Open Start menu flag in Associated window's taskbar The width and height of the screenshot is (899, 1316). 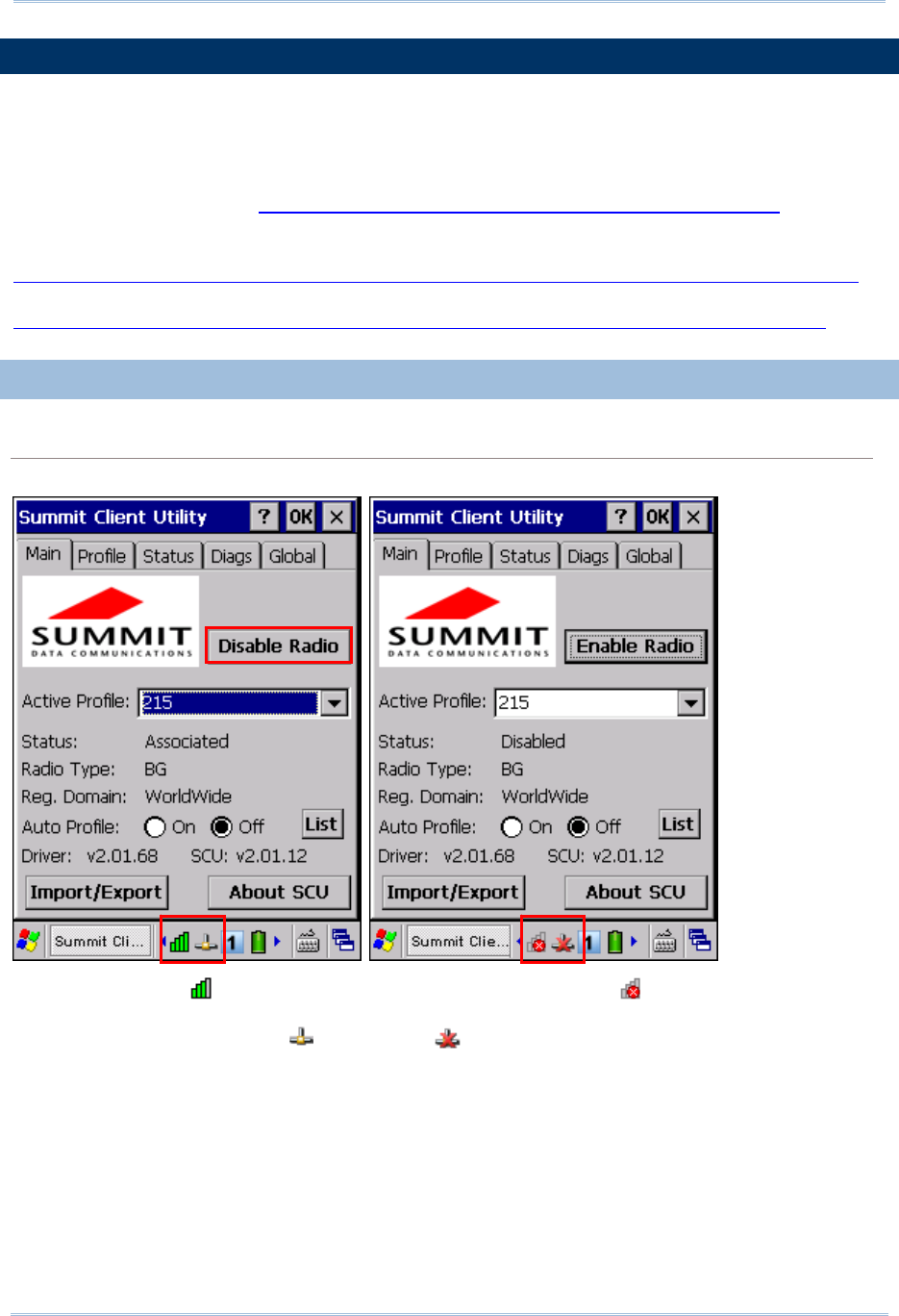[x=29, y=941]
